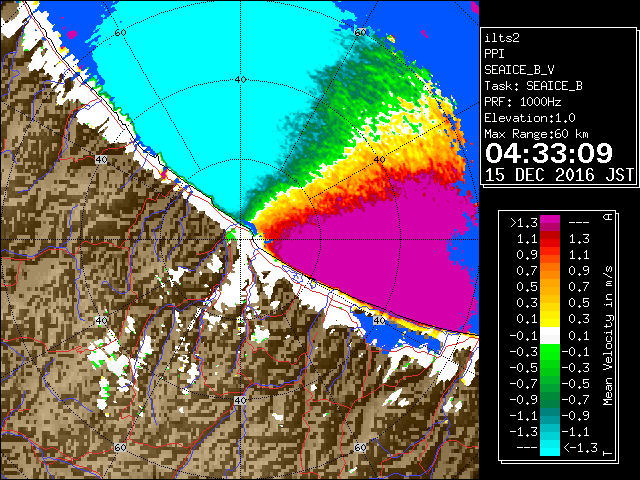This screenshot has width=640, height=480.
Task: Select the 'ilts2' station name text
Action: [x=502, y=38]
